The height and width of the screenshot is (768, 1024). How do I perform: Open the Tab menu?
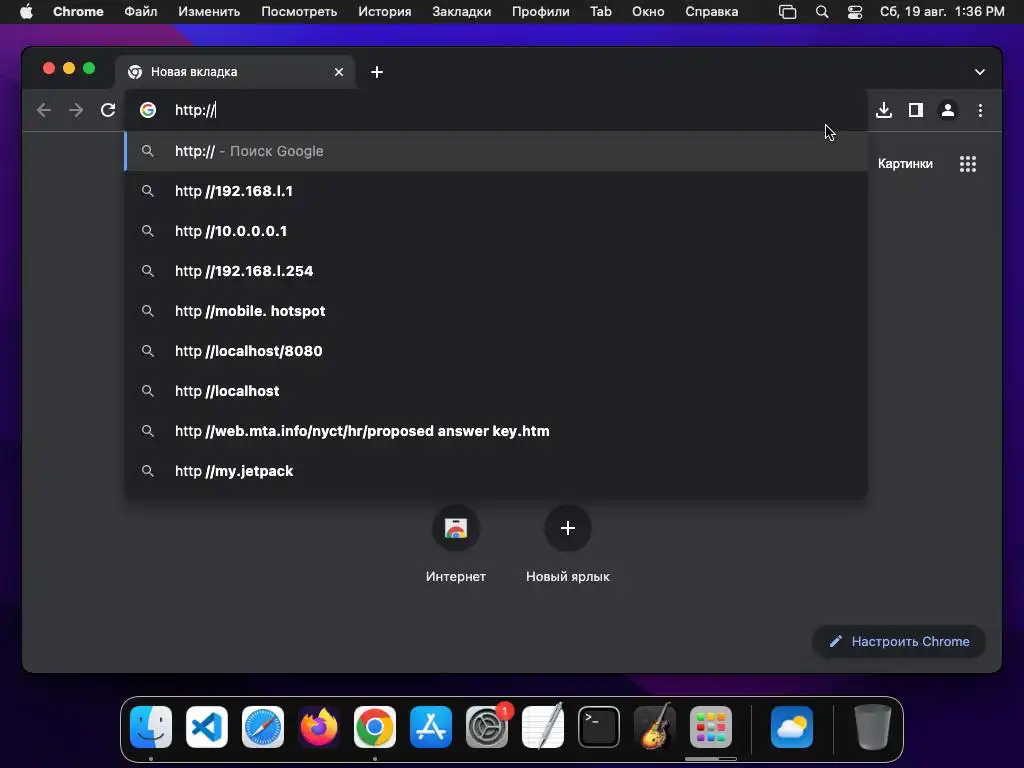point(601,12)
